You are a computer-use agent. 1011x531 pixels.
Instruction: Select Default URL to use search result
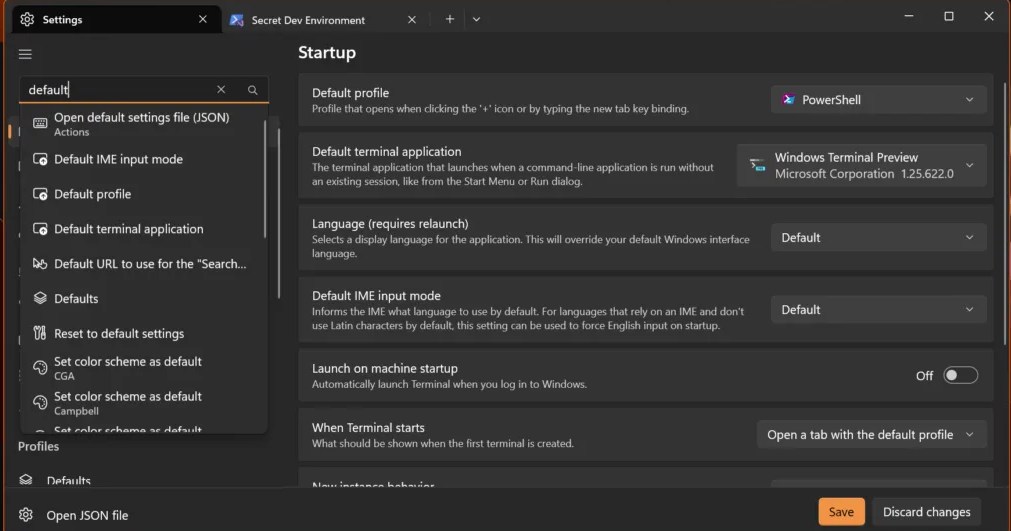click(x=142, y=264)
